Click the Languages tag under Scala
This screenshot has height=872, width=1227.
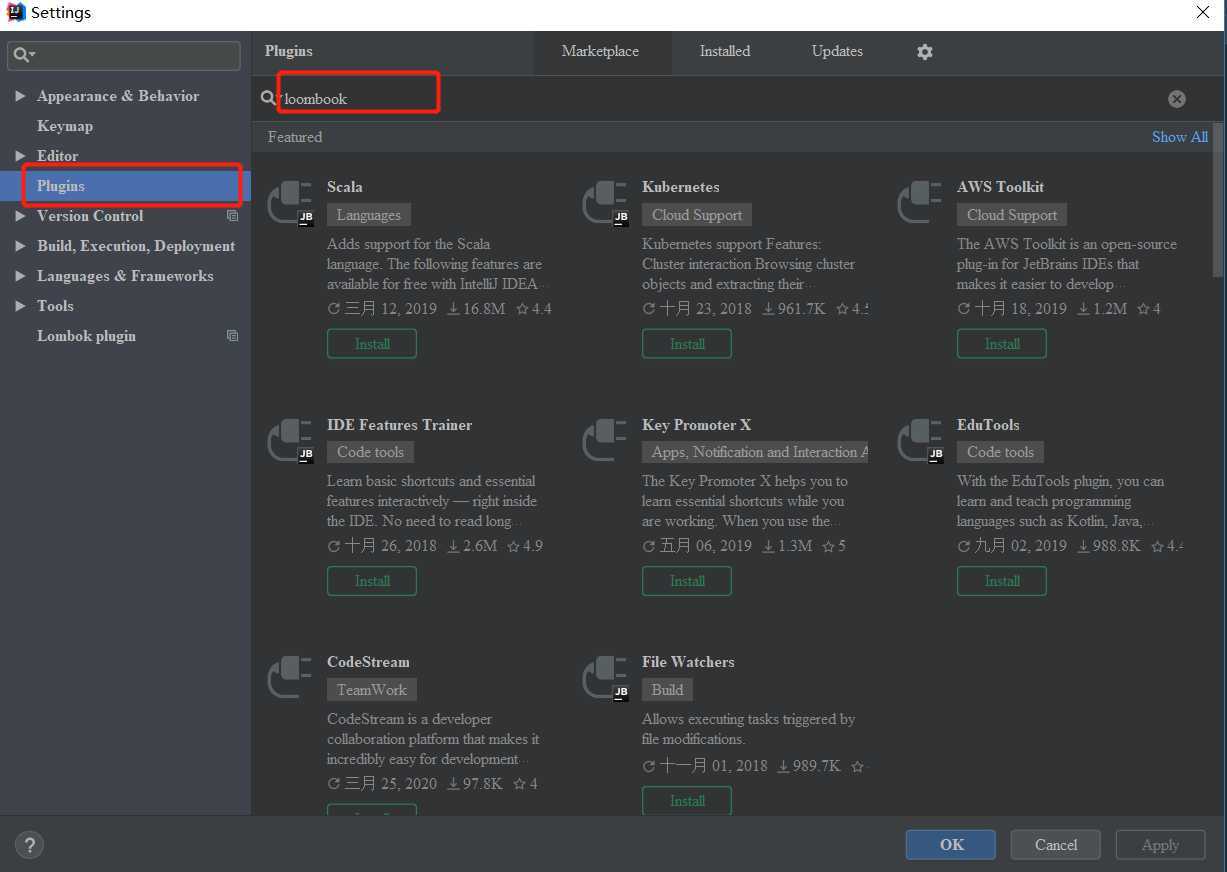pos(369,215)
